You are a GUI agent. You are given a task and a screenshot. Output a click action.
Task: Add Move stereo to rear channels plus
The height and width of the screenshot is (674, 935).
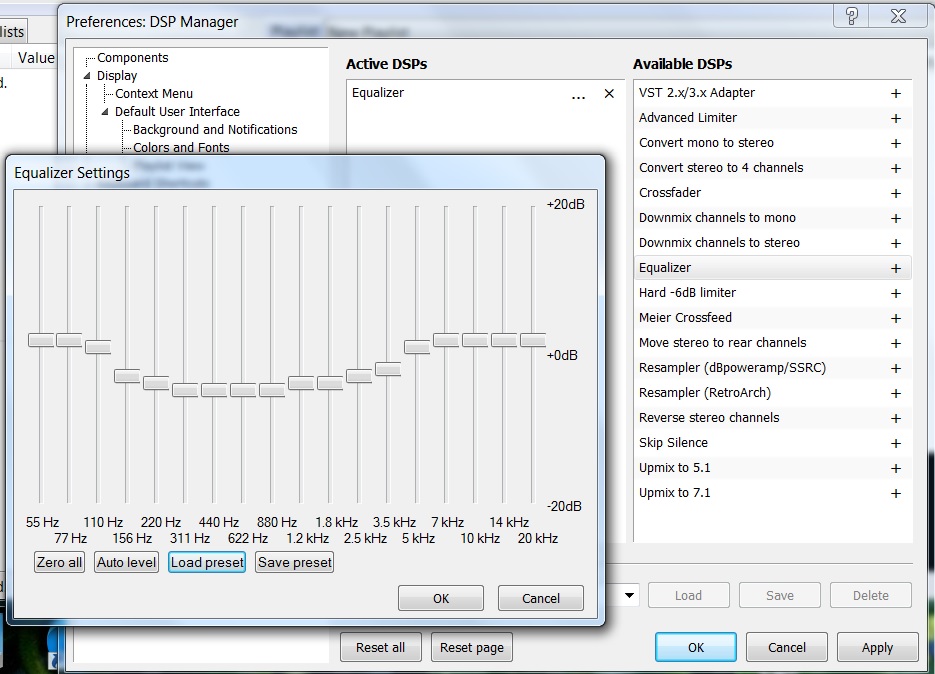(896, 344)
